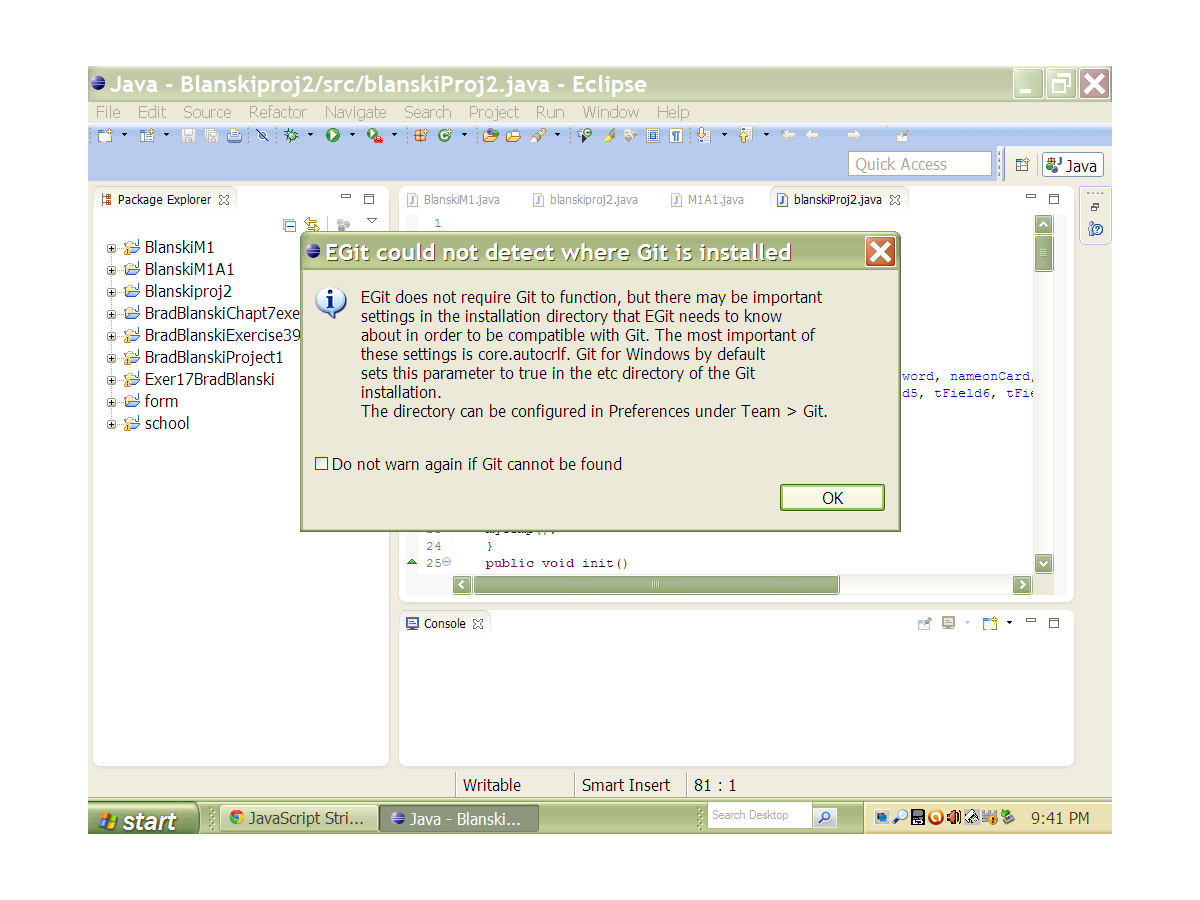Click the Search flashlight toolbar icon
This screenshot has width=1200, height=900.
[x=537, y=135]
